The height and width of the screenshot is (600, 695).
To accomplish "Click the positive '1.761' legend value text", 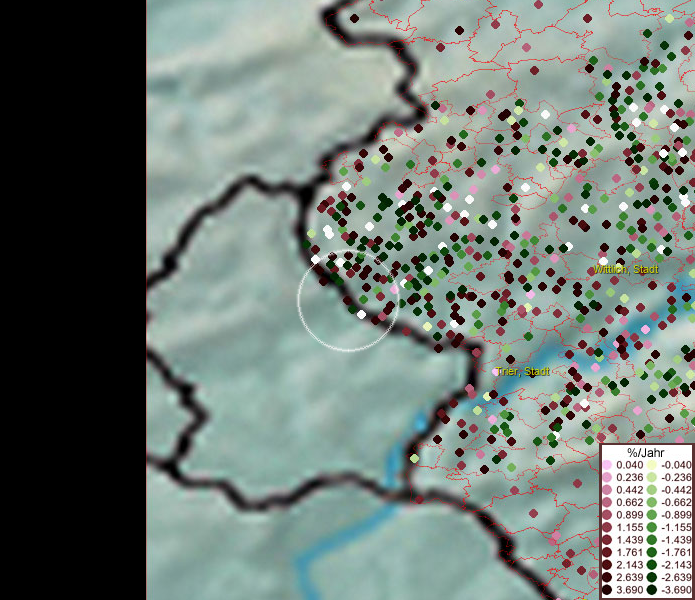I will 629,553.
